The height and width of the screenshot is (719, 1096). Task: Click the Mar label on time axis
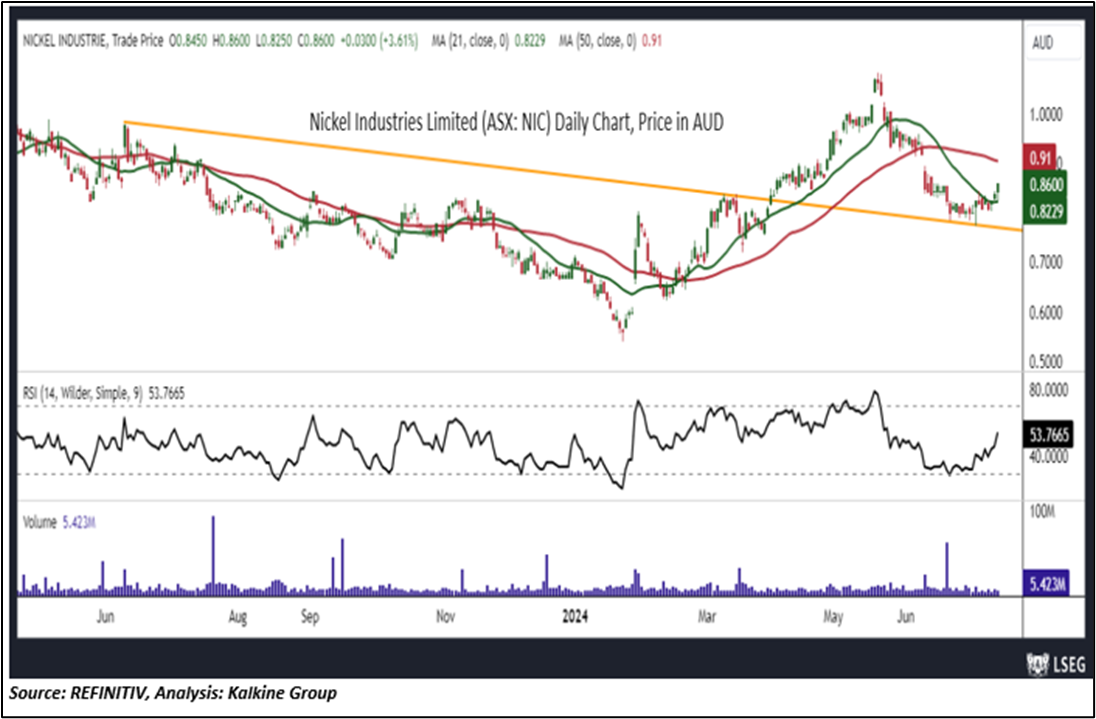click(708, 617)
